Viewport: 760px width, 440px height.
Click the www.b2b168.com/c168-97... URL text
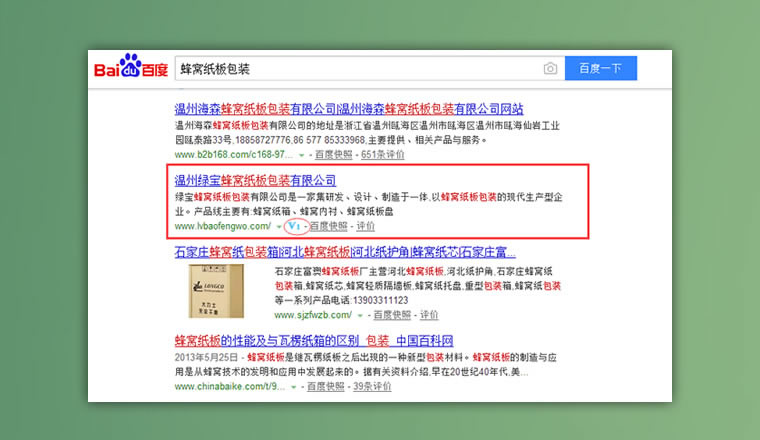(234, 155)
